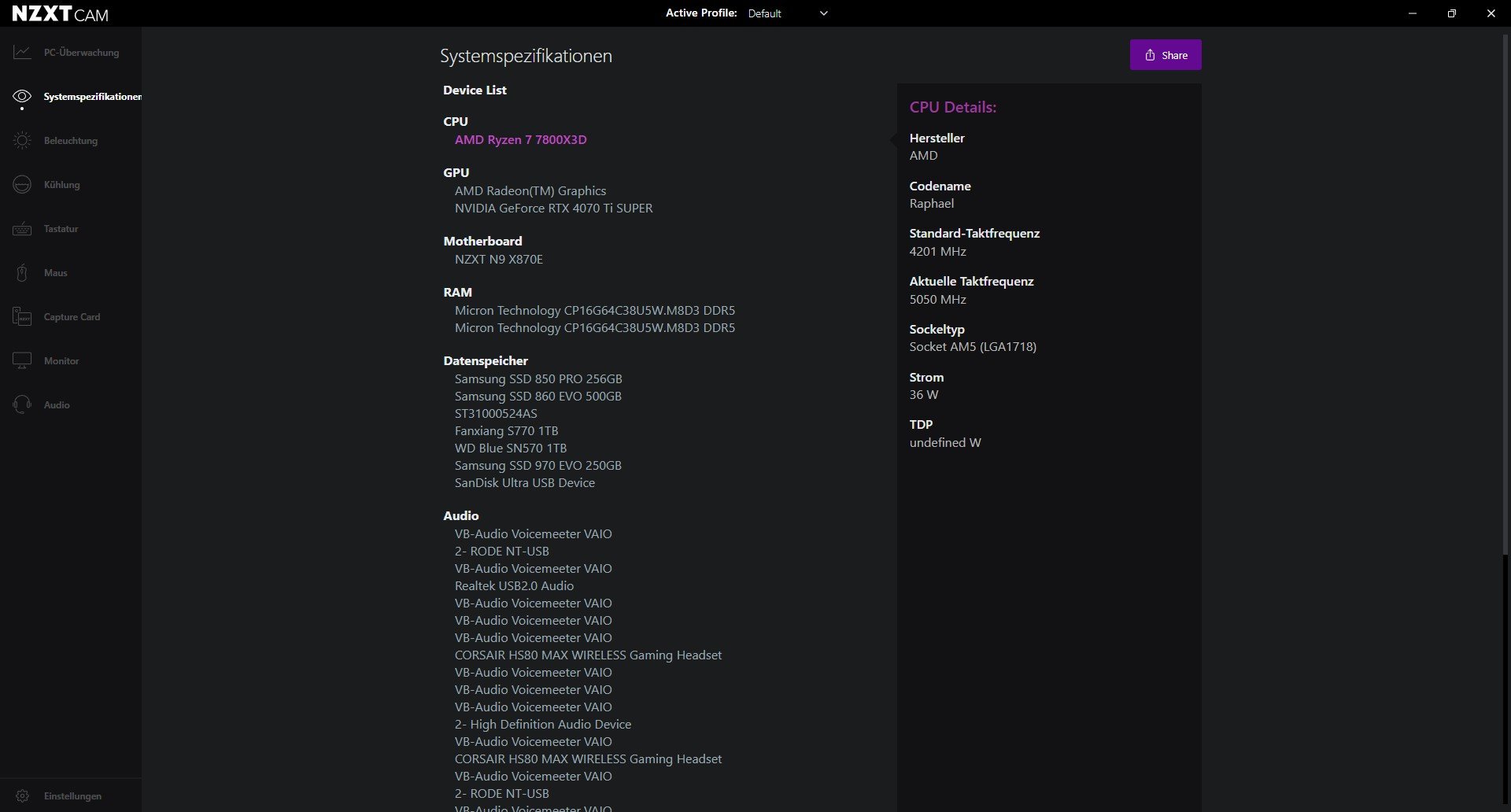Expand the Default profile selector chevron
Viewport: 1511px width, 812px height.
pyautogui.click(x=823, y=13)
